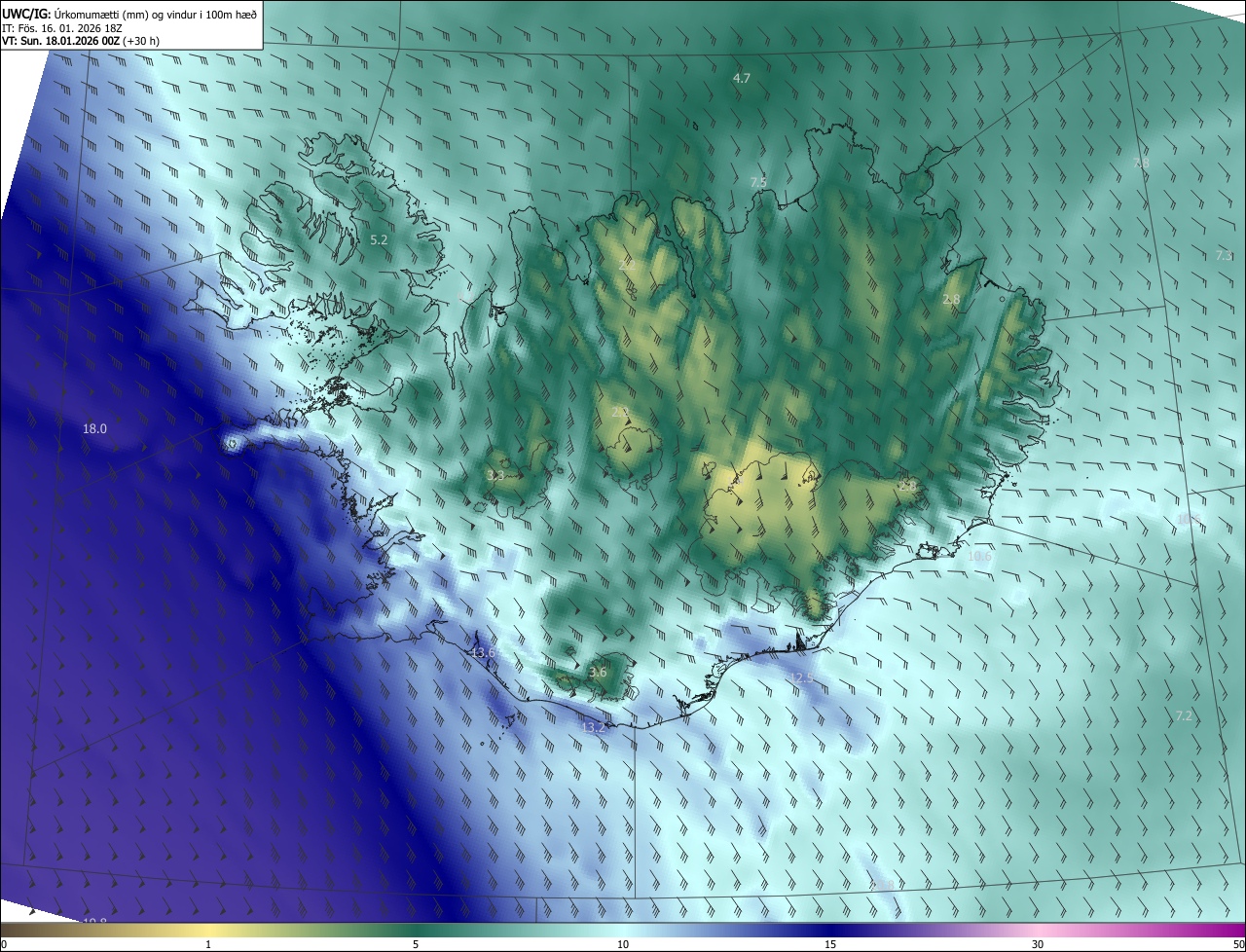Select the "IT: Fös. 16. 01. 2026 18Z" line
The height and width of the screenshot is (952, 1246).
click(62, 27)
